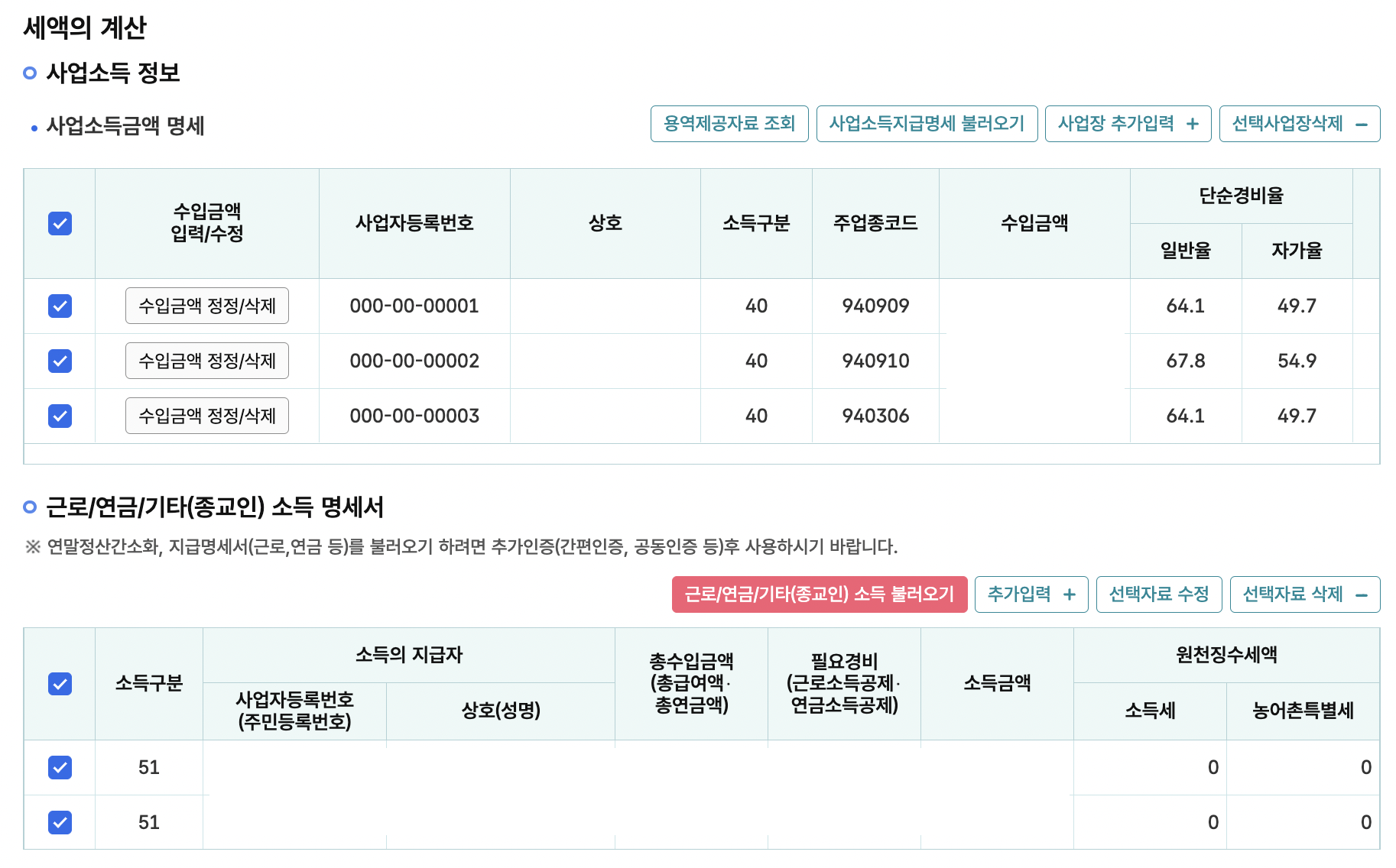This screenshot has width=1396, height=868.
Task: Open 수입금액 정정/삭제 for business 000-00-00002
Action: point(207,361)
